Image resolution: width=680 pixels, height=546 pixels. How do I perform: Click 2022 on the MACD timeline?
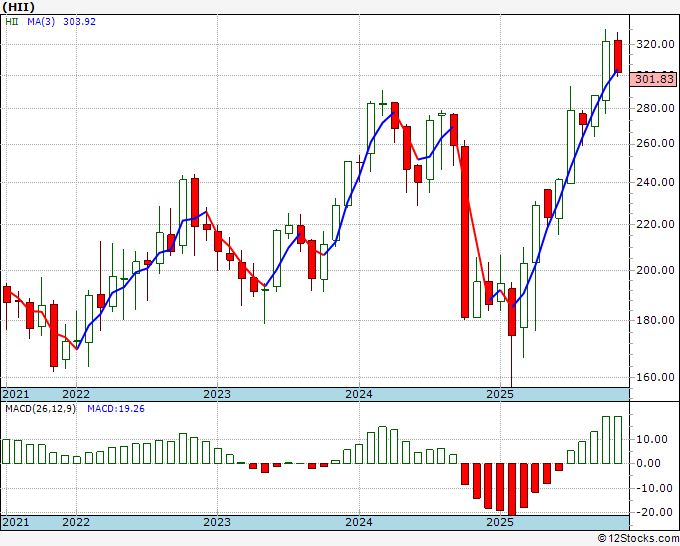coord(76,522)
